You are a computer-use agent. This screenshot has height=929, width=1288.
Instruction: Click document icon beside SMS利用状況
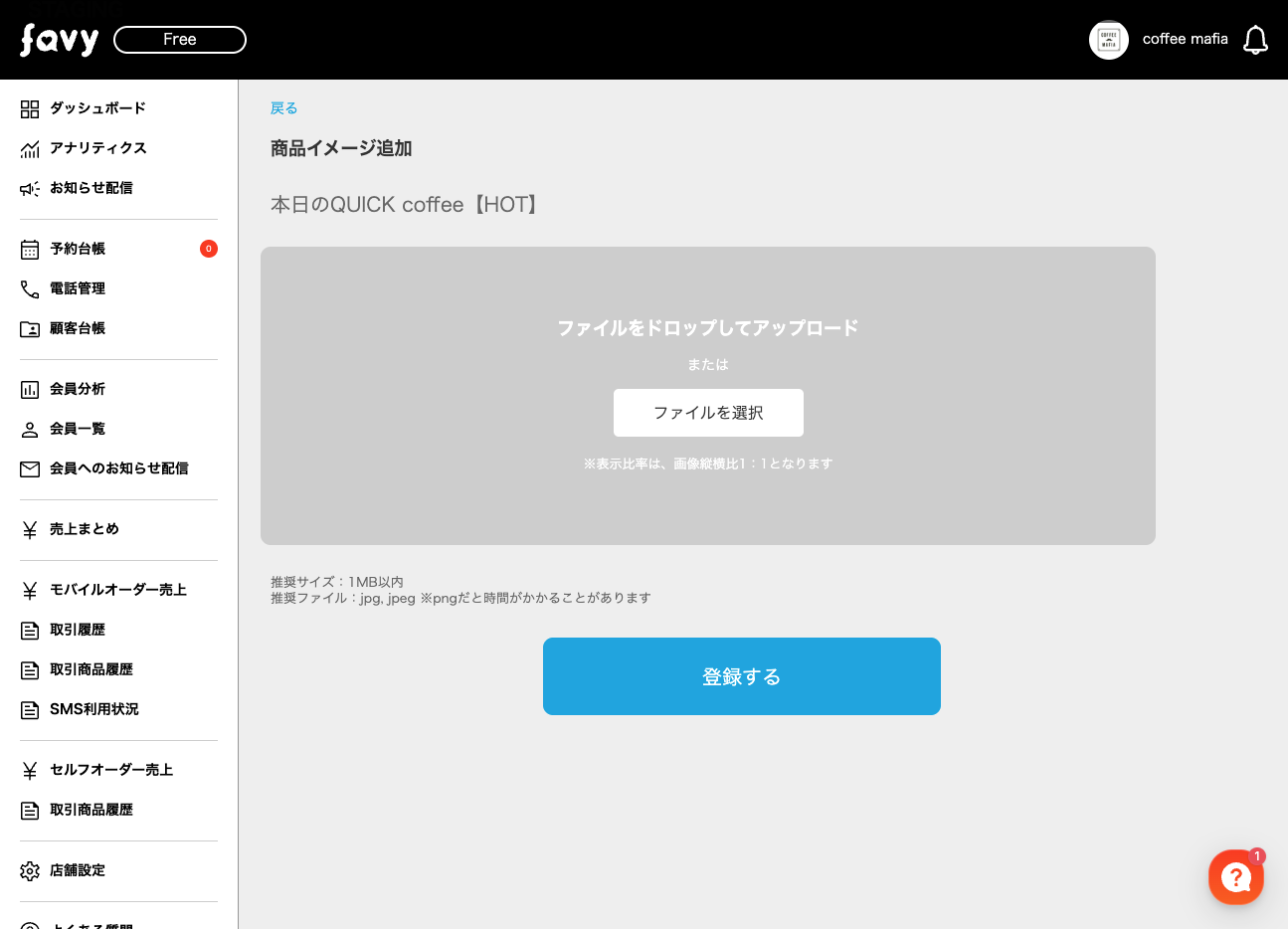[x=30, y=709]
